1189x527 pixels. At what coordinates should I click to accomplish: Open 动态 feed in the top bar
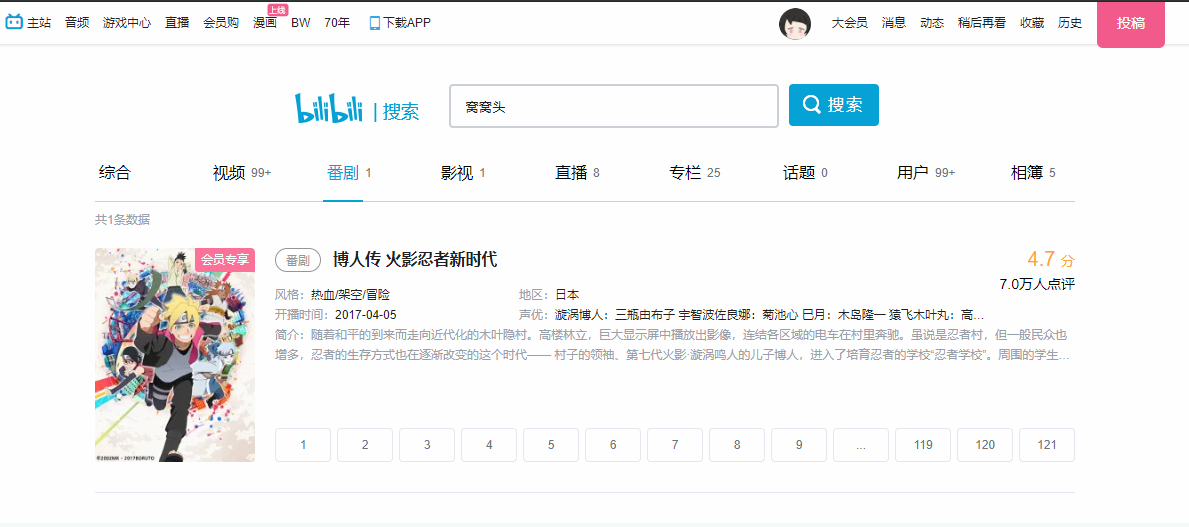coord(932,23)
